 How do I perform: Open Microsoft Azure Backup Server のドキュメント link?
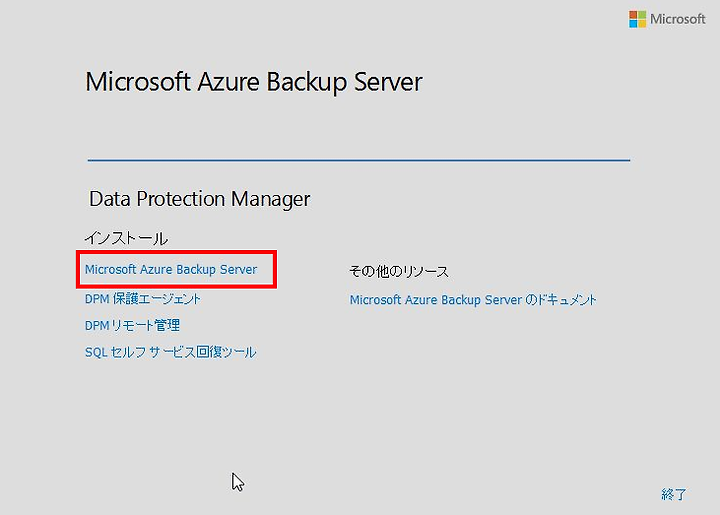pyautogui.click(x=473, y=300)
